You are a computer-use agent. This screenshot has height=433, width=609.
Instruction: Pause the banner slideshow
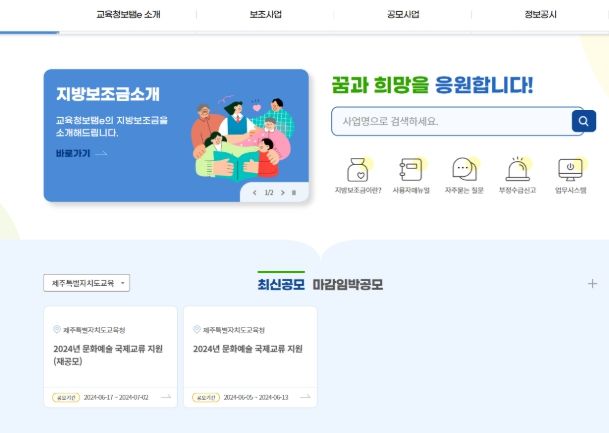point(294,192)
